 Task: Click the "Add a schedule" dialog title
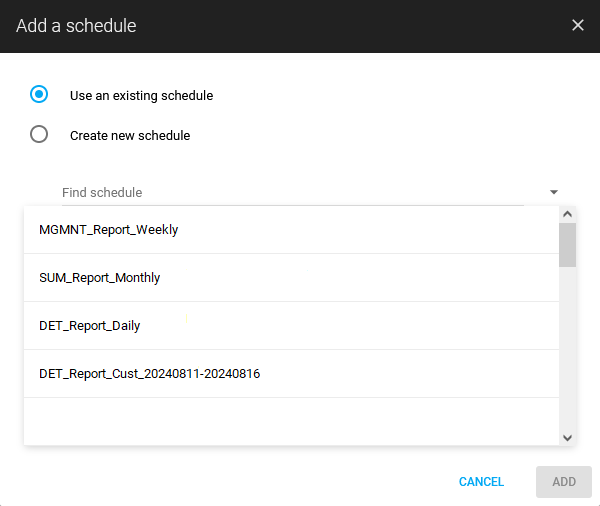[x=76, y=26]
